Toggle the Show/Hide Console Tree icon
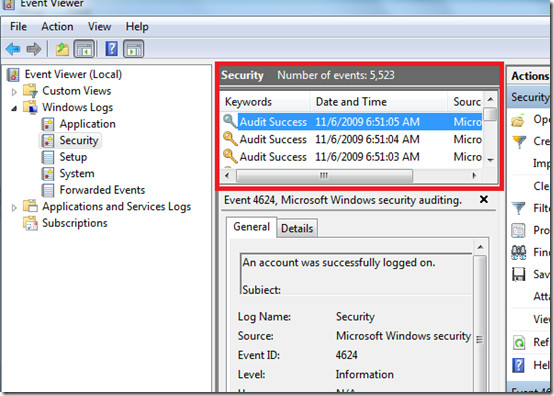 (x=84, y=49)
